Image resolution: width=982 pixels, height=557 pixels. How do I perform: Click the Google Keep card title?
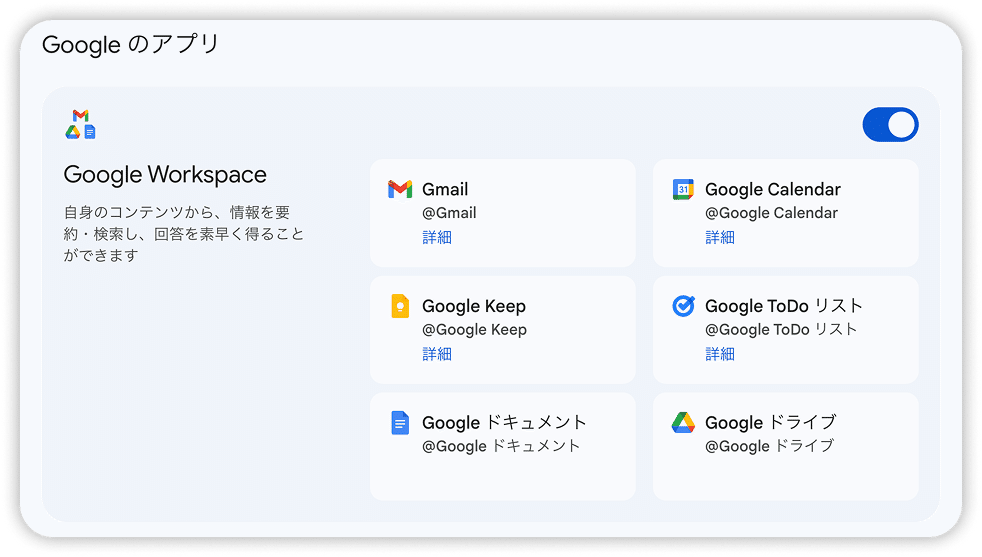point(474,306)
